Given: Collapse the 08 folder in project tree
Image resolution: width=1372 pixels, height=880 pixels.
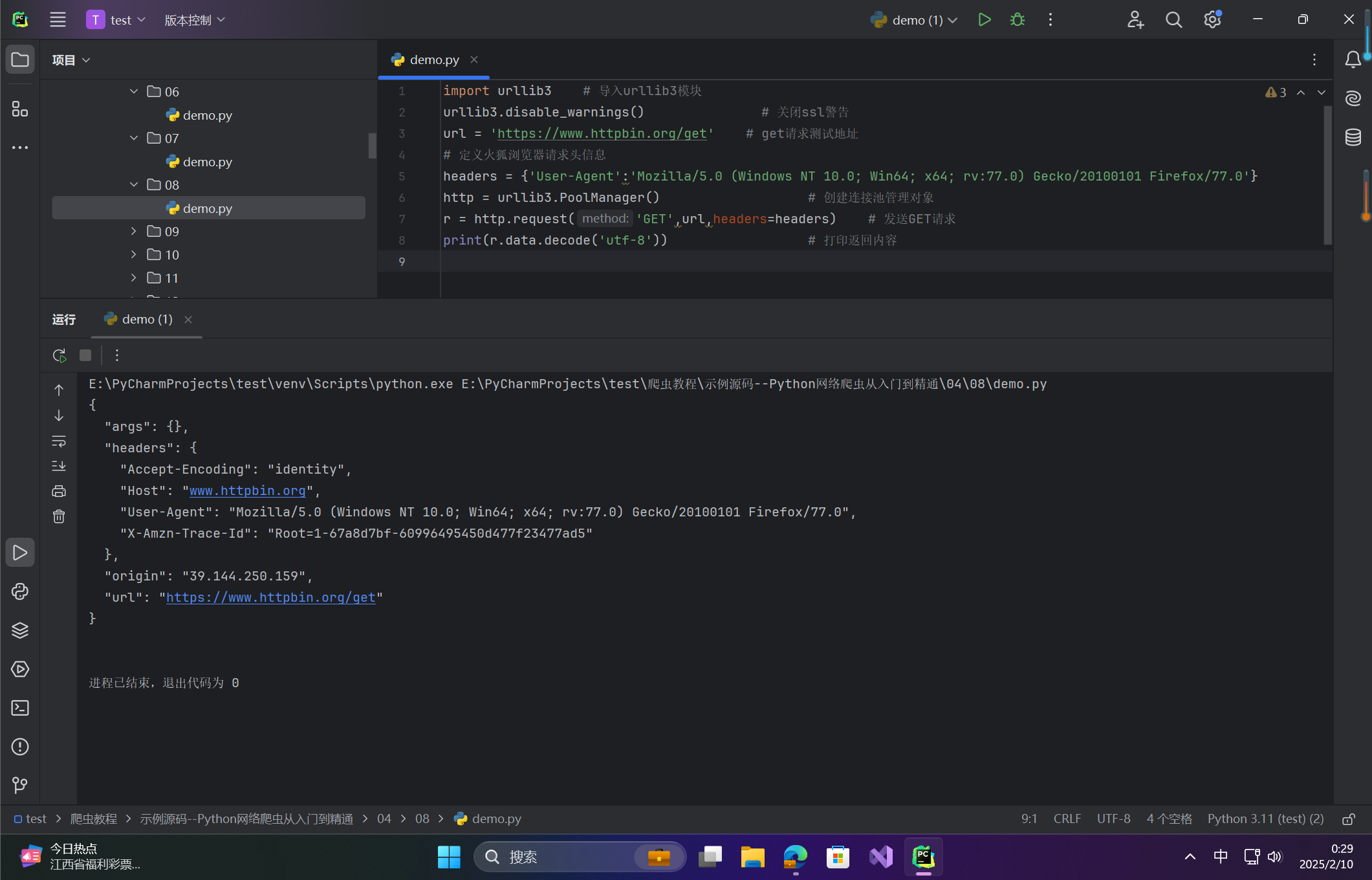Looking at the screenshot, I should coord(134,184).
